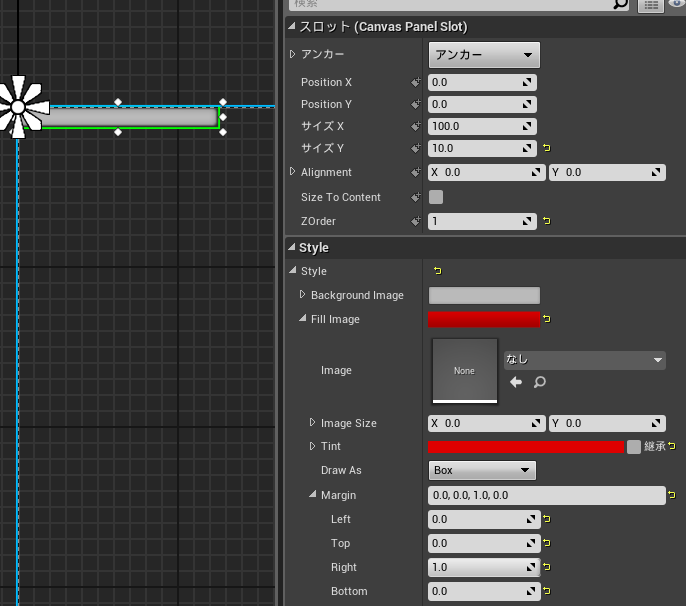Collapse the Style sub-property
Viewport: 686px width, 606px height.
(293, 270)
